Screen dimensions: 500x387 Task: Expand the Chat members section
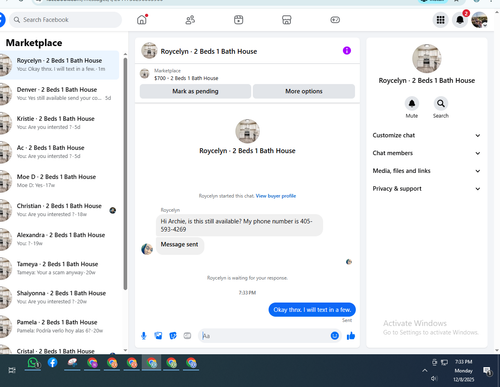pyautogui.click(x=427, y=153)
